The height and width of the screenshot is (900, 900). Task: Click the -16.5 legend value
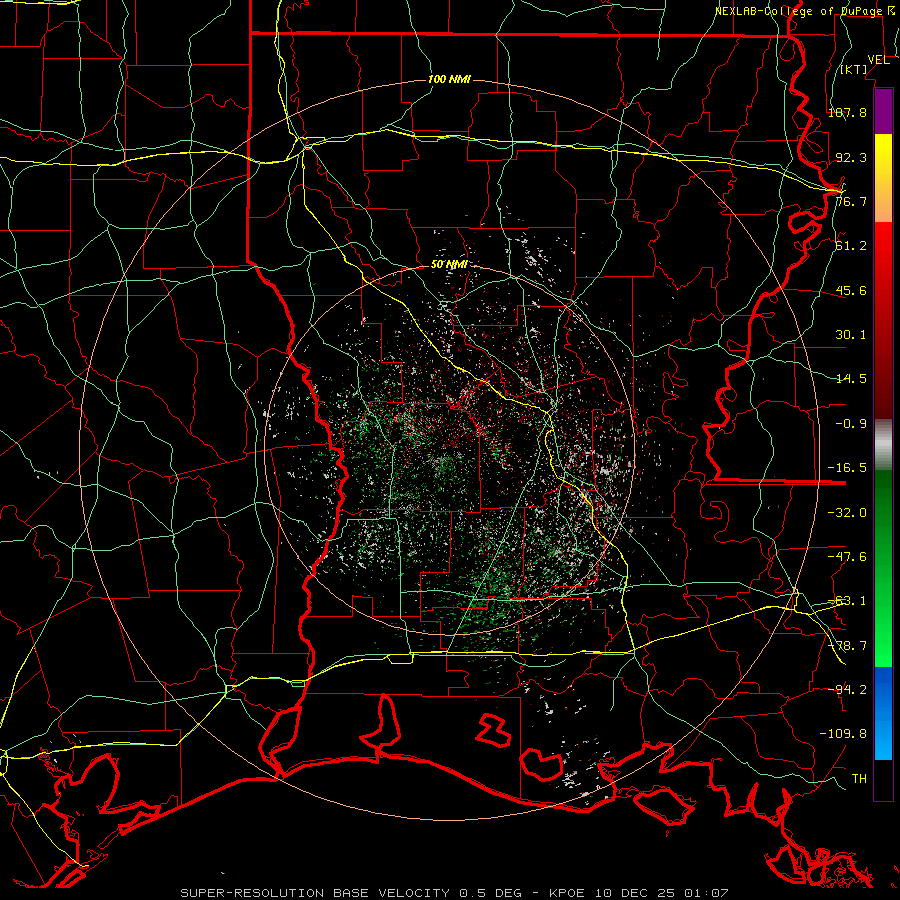point(847,468)
